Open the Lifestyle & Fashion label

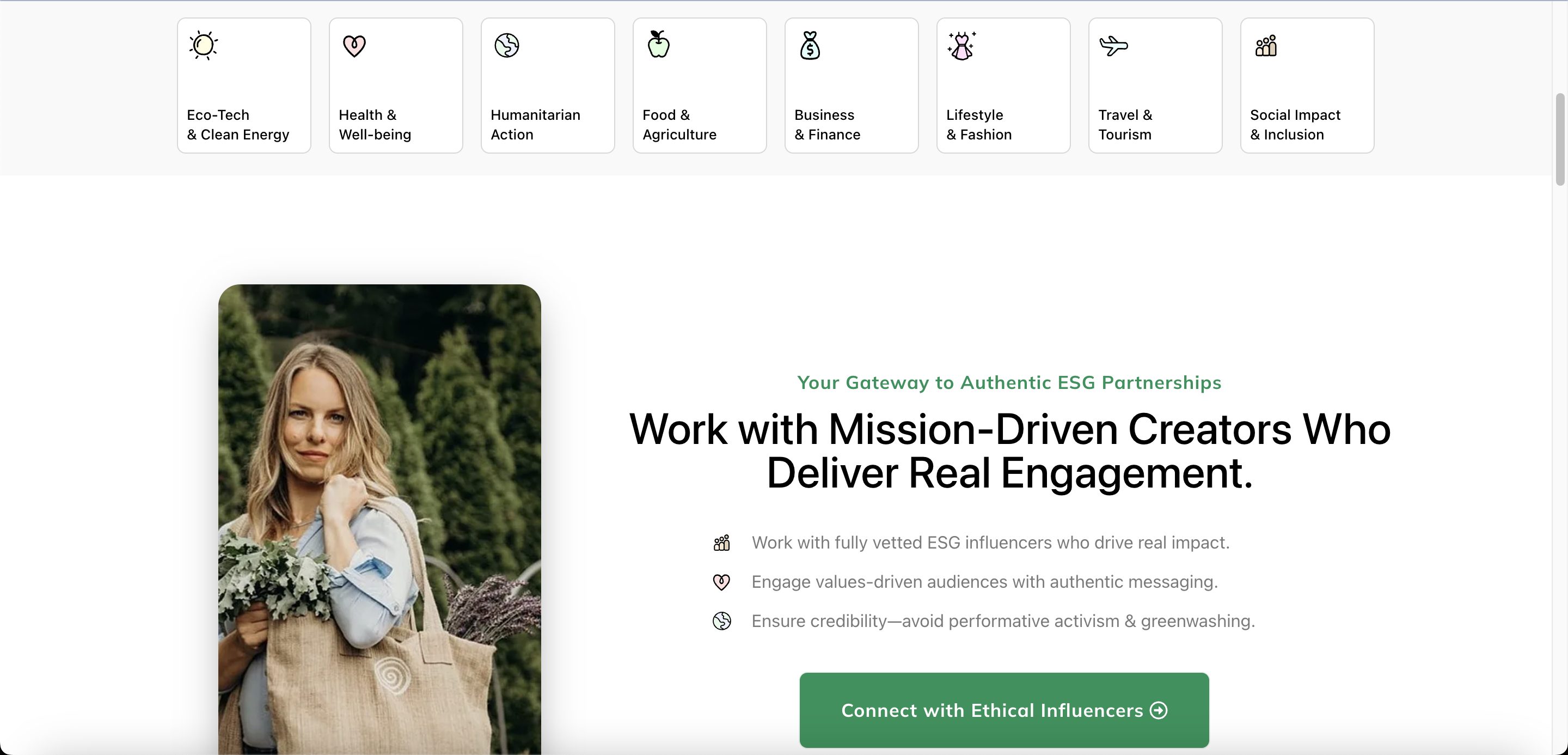pos(979,125)
